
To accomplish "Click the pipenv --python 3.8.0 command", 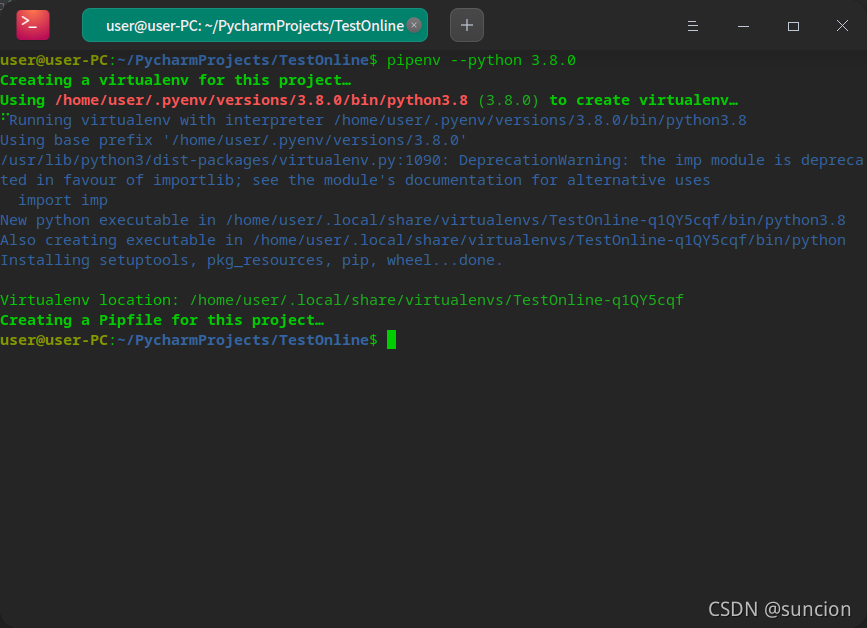I will coord(481,60).
